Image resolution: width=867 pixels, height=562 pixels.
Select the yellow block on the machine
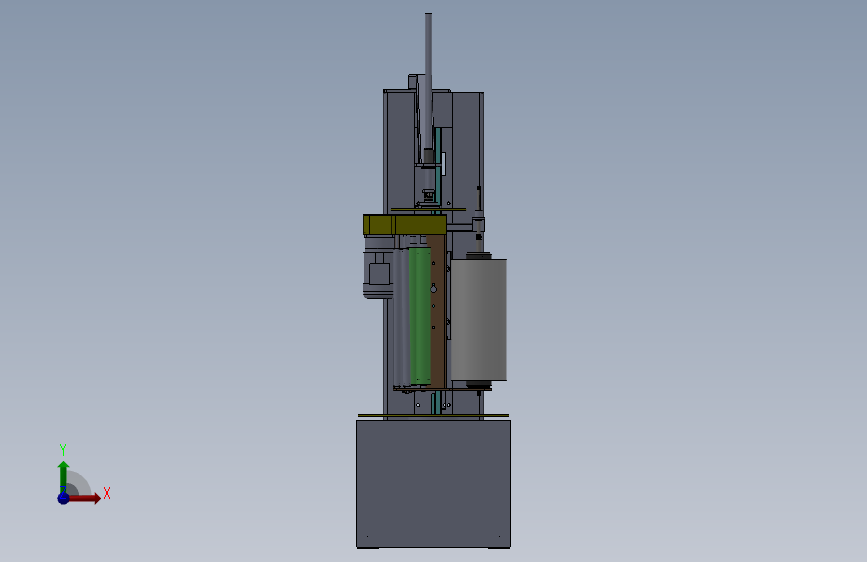tap(405, 225)
